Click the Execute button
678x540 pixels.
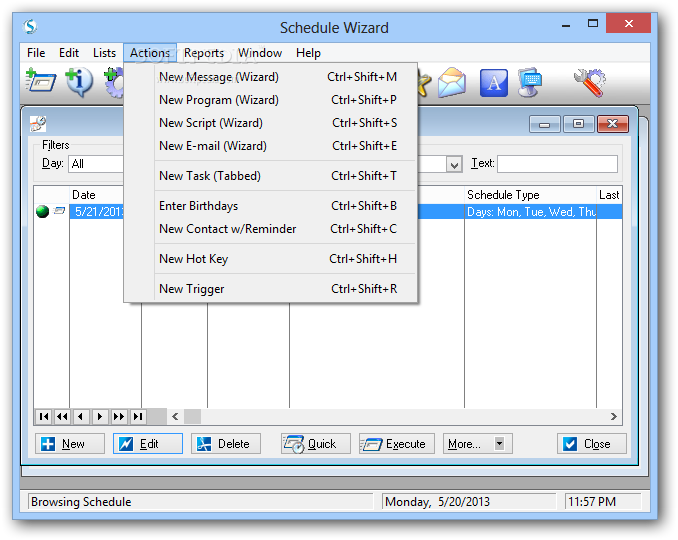[397, 444]
